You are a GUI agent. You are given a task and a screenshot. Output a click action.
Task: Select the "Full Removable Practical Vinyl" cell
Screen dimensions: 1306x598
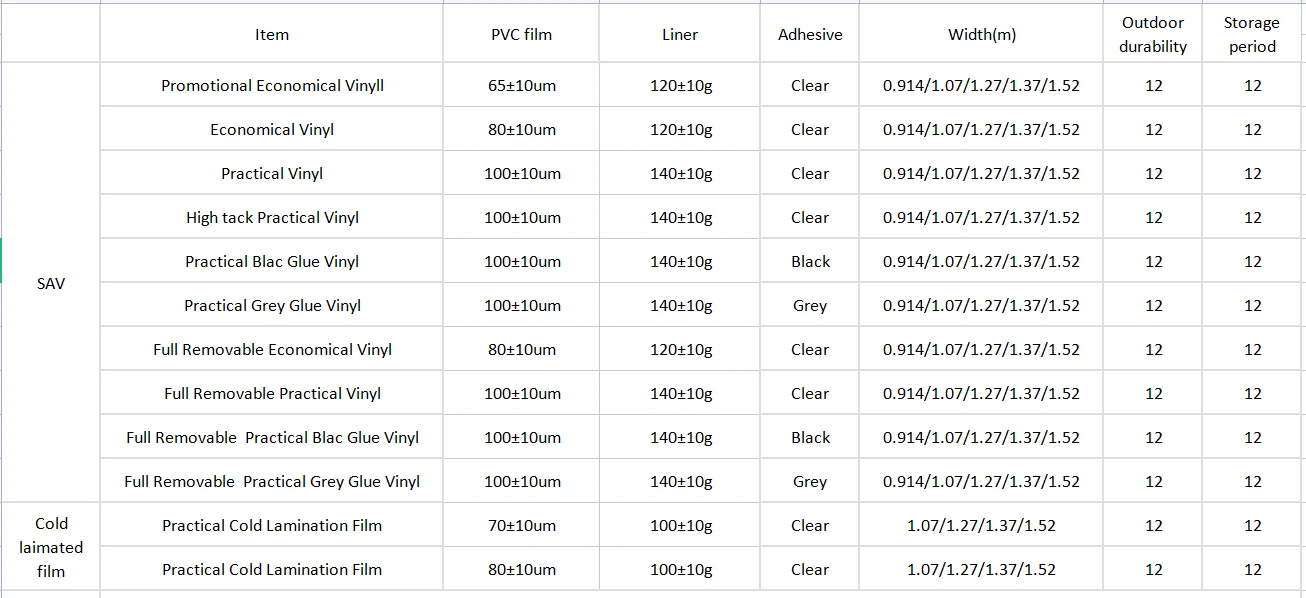click(272, 394)
